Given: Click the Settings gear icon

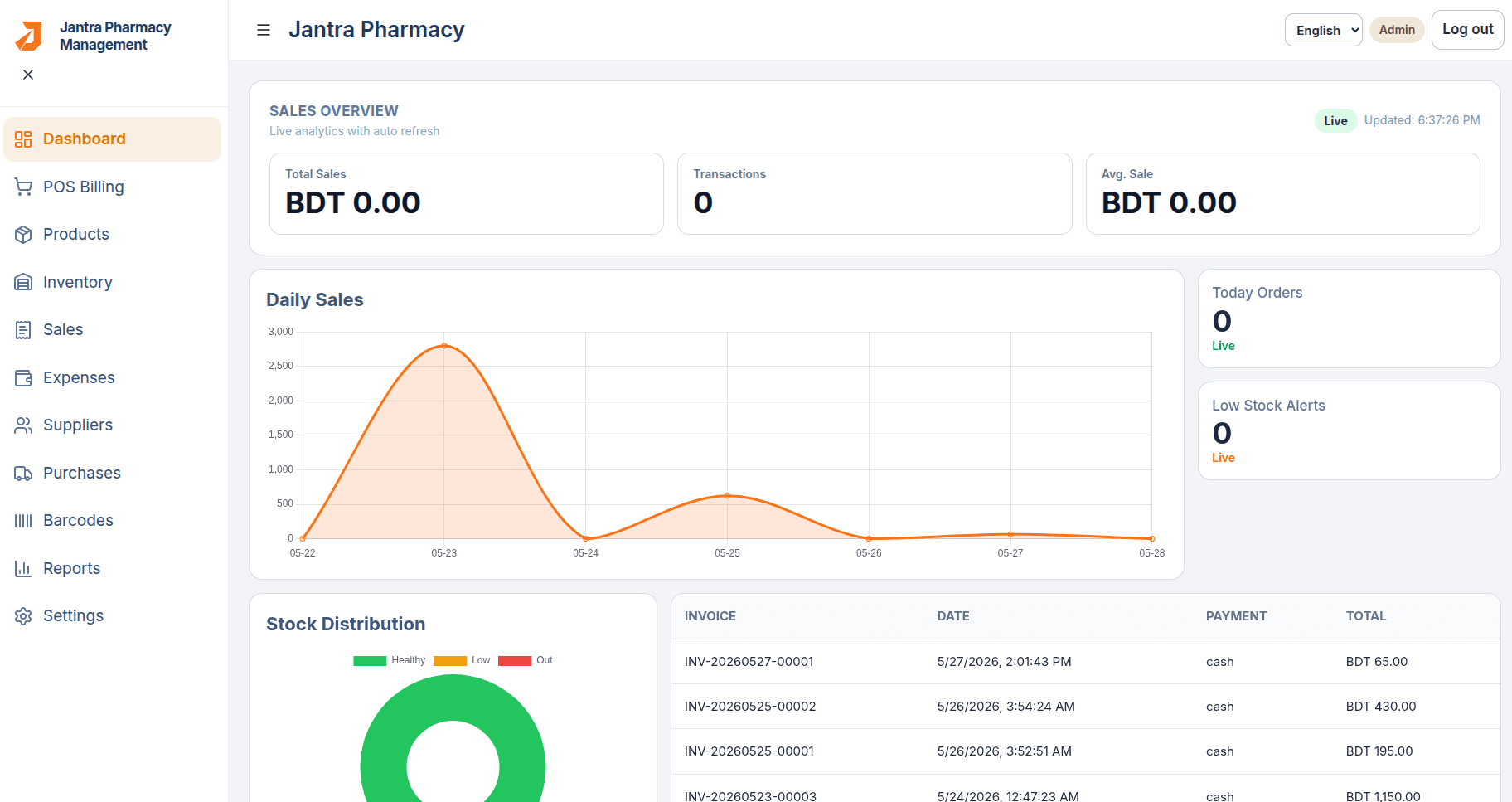Looking at the screenshot, I should click(x=23, y=616).
